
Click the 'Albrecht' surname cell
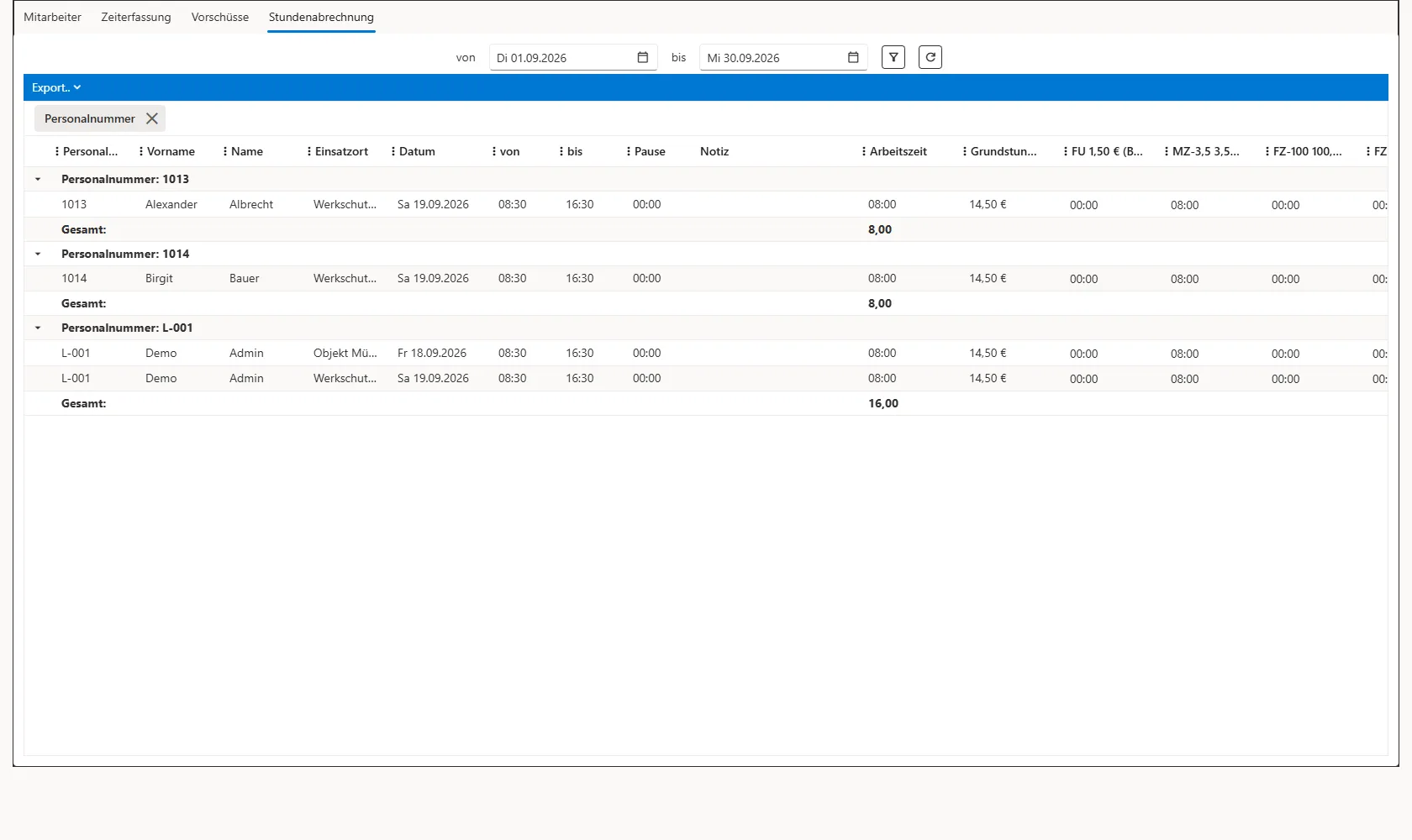(x=251, y=204)
